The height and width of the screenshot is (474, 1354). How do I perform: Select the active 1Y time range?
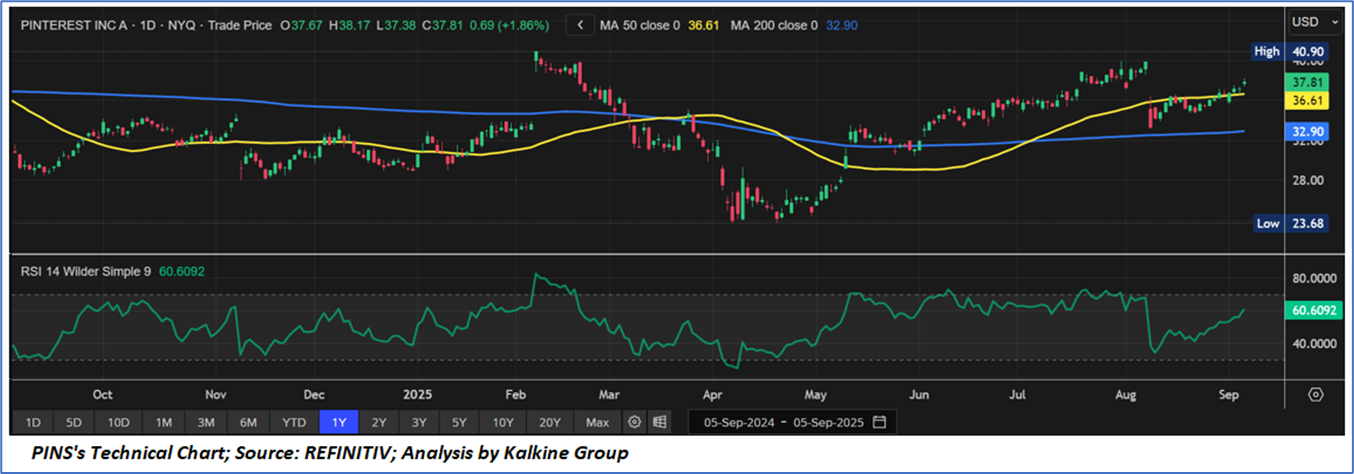(x=338, y=422)
